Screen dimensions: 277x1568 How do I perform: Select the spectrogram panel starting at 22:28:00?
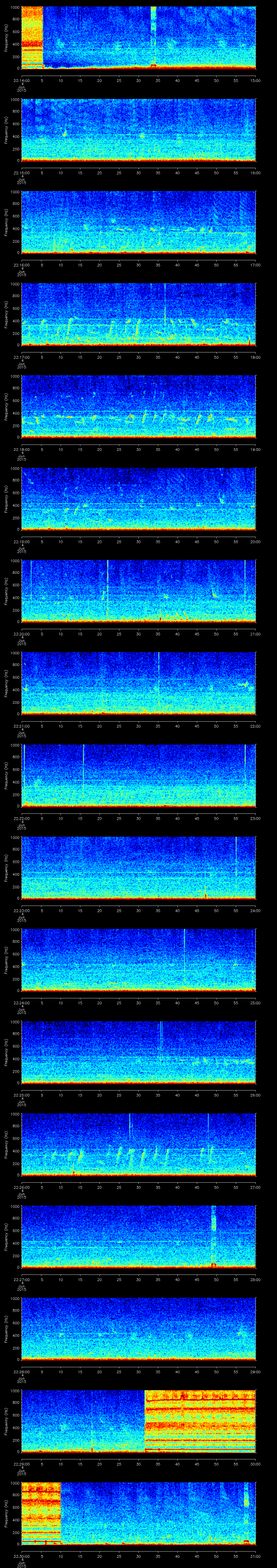tap(139, 1329)
